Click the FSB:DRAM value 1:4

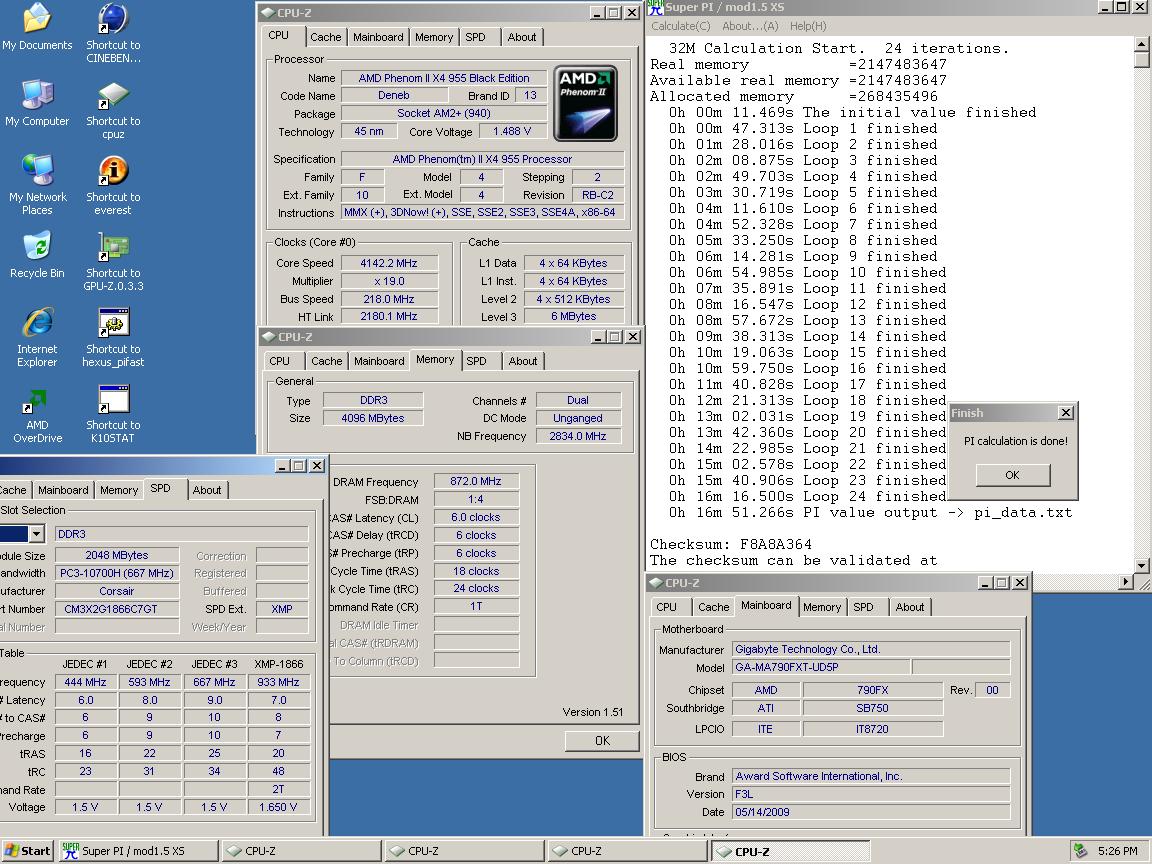(475, 500)
